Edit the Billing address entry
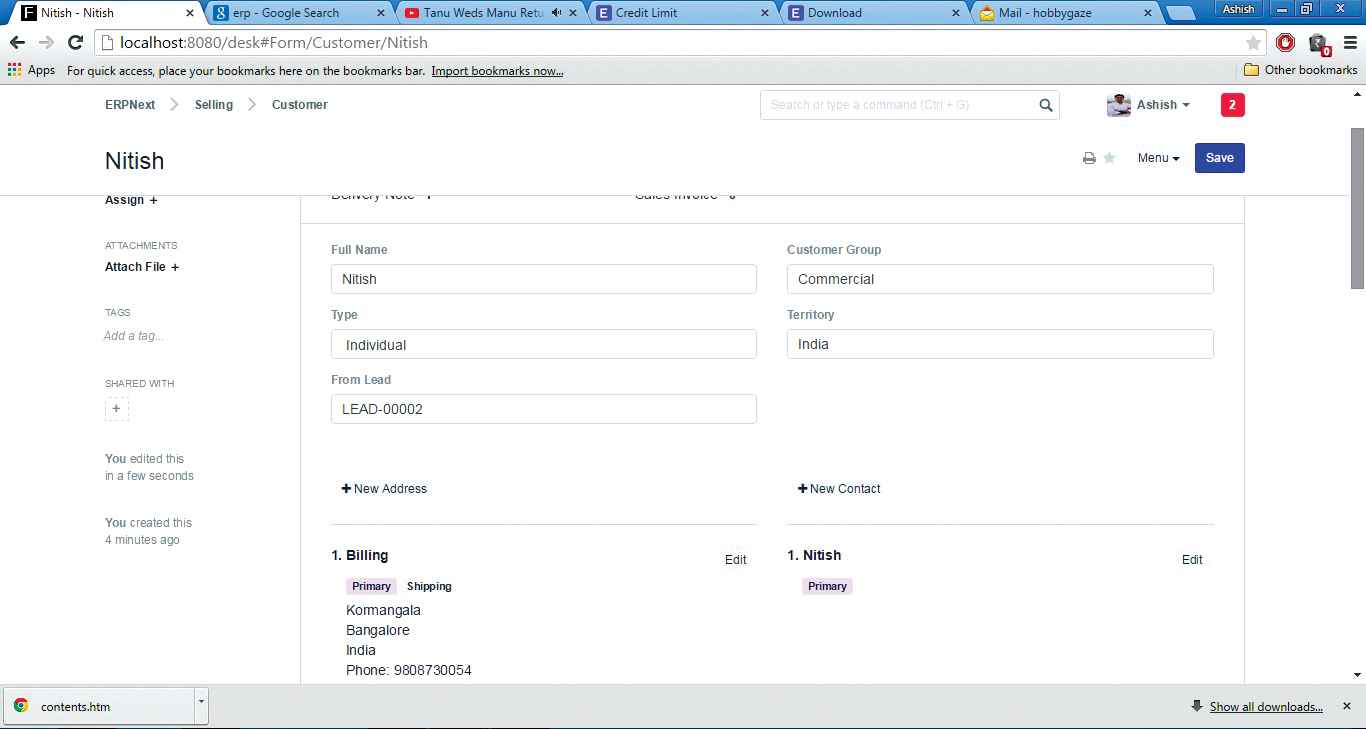The width and height of the screenshot is (1366, 729). pos(735,560)
